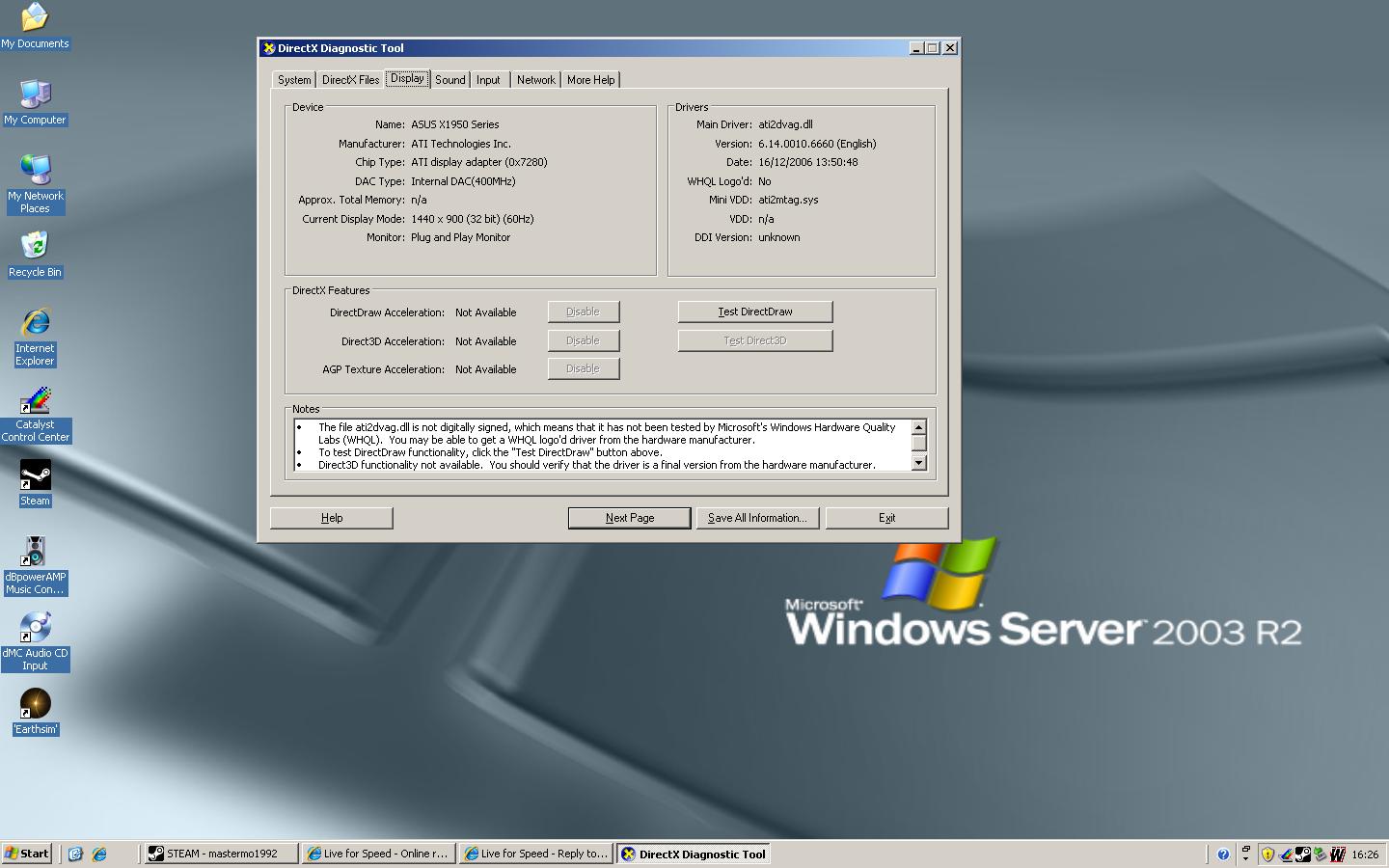
Task: Click the Mini VDD 'ati2mtag.sys' value
Action: tap(788, 200)
